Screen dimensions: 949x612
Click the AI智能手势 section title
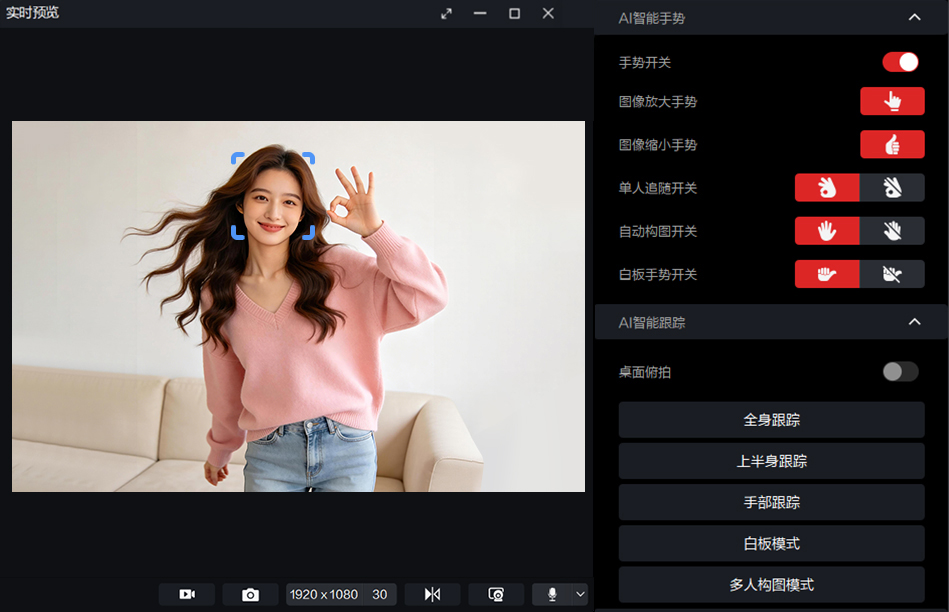pos(652,18)
